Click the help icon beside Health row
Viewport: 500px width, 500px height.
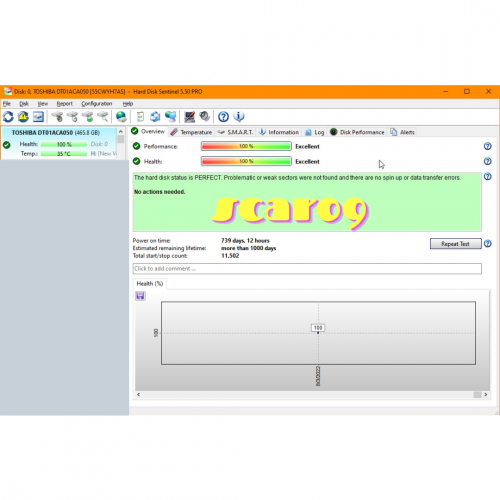[487, 161]
